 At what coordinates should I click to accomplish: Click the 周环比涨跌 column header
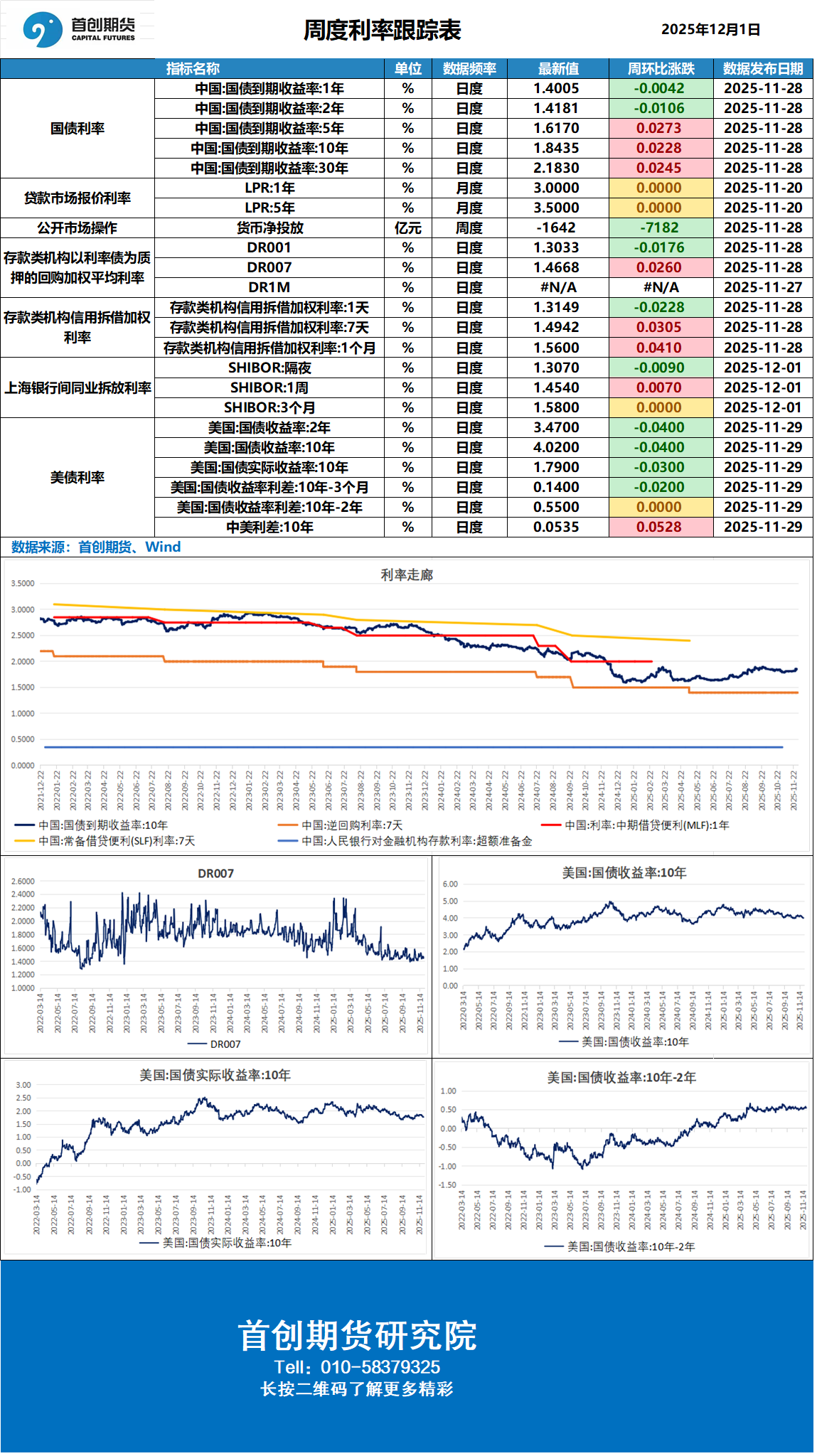tap(661, 69)
